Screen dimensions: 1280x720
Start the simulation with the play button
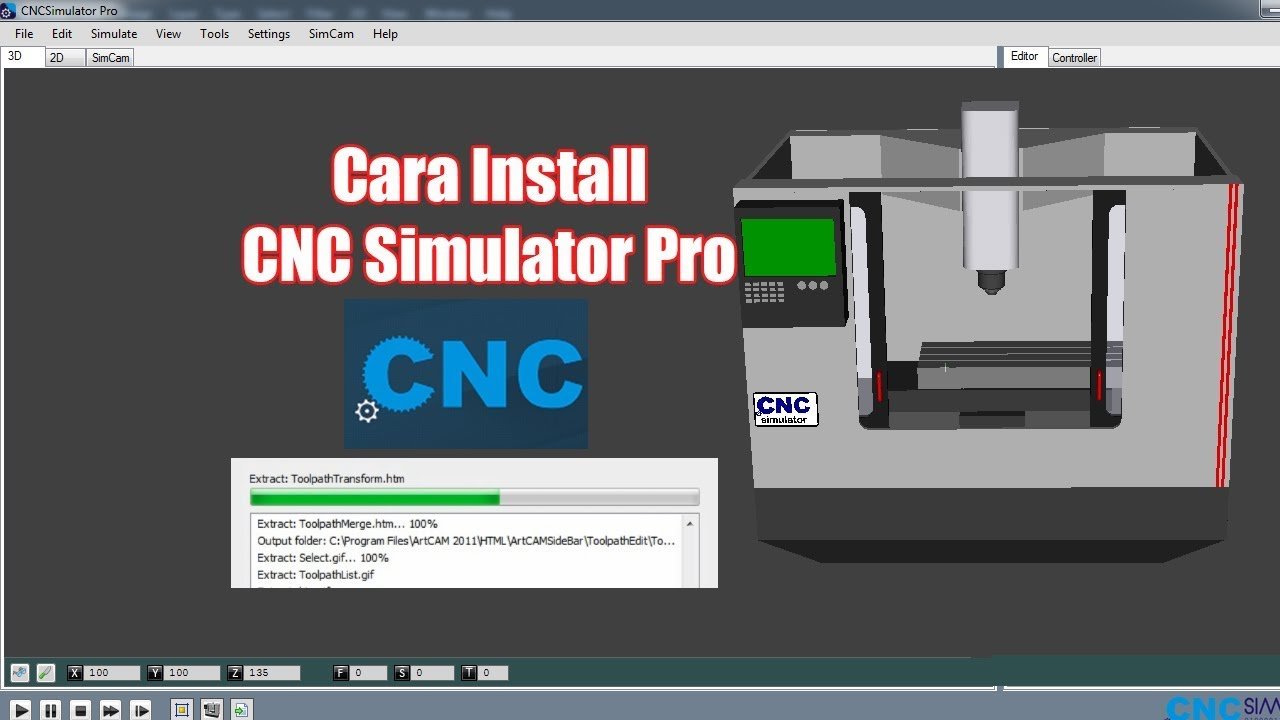tap(21, 710)
